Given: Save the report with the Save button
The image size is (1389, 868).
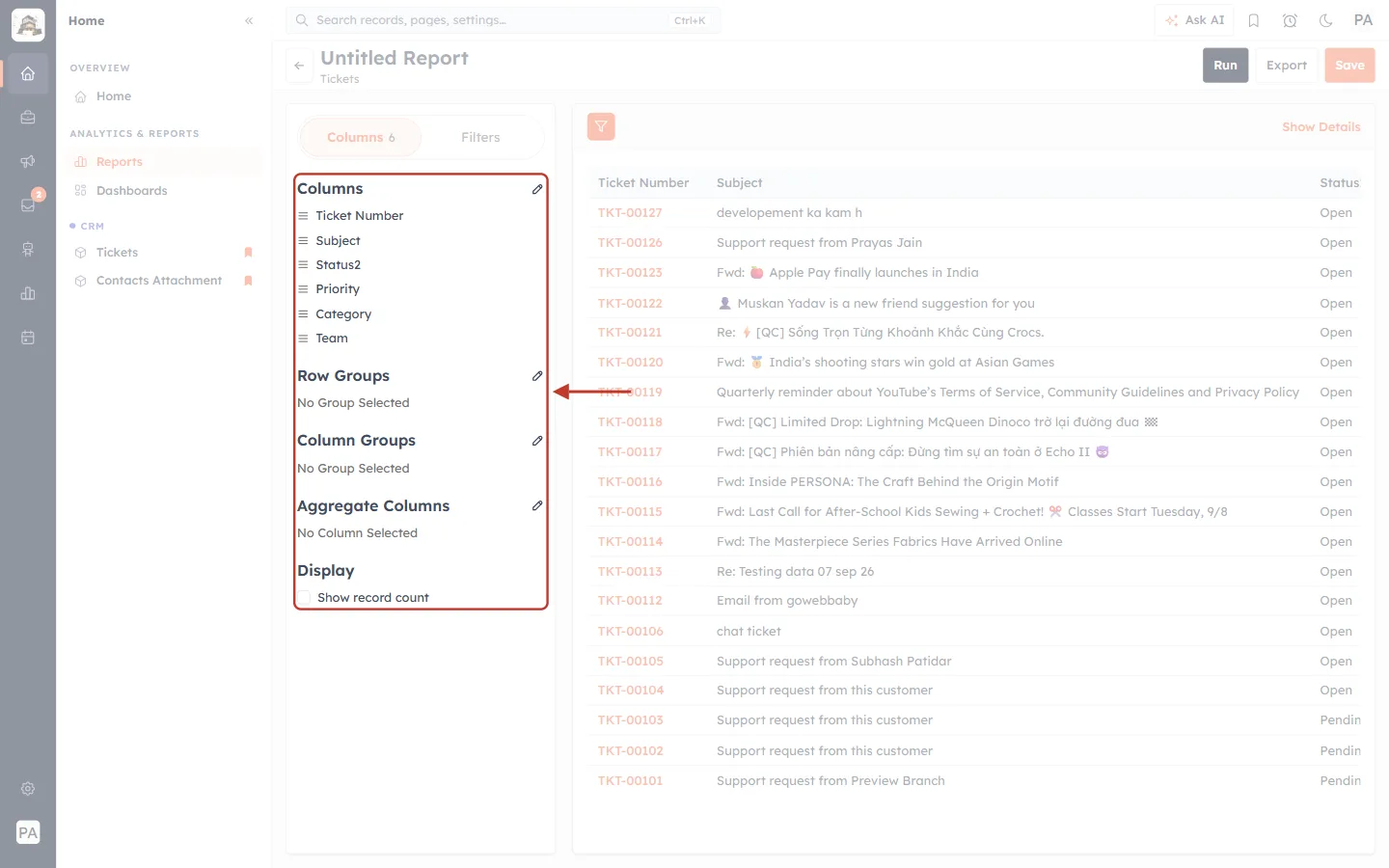Looking at the screenshot, I should 1349,66.
